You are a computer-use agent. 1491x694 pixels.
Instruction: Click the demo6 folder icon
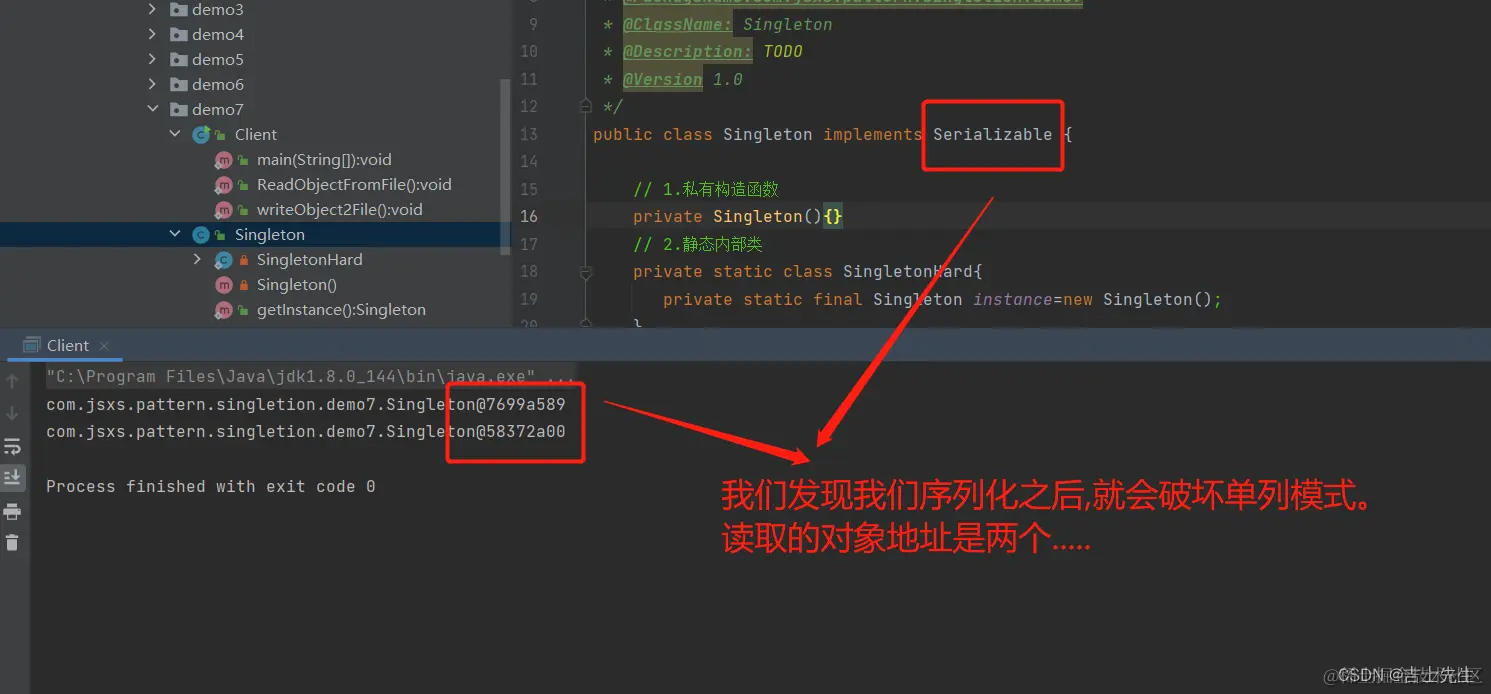(179, 84)
